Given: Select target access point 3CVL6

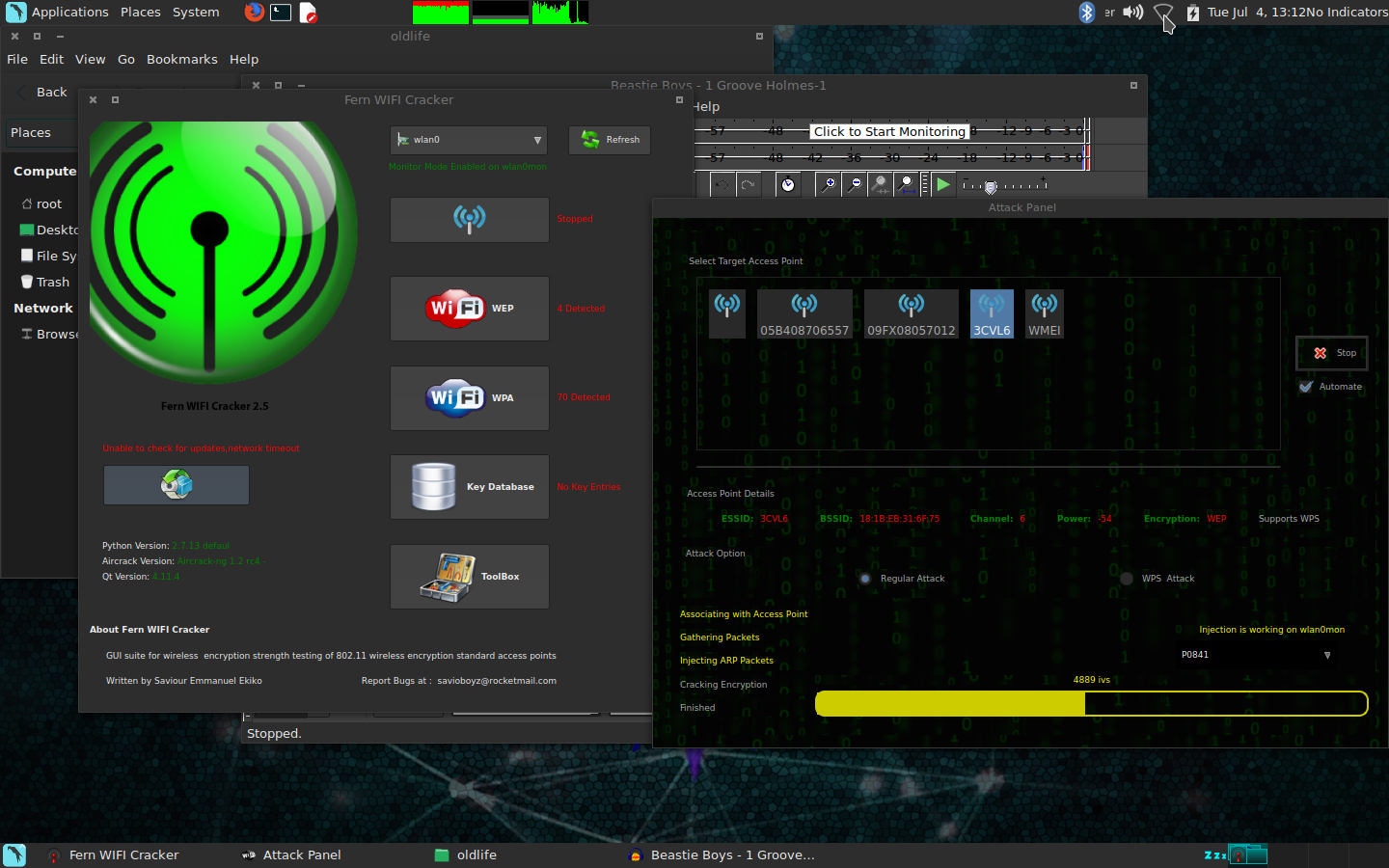Looking at the screenshot, I should pyautogui.click(x=992, y=313).
